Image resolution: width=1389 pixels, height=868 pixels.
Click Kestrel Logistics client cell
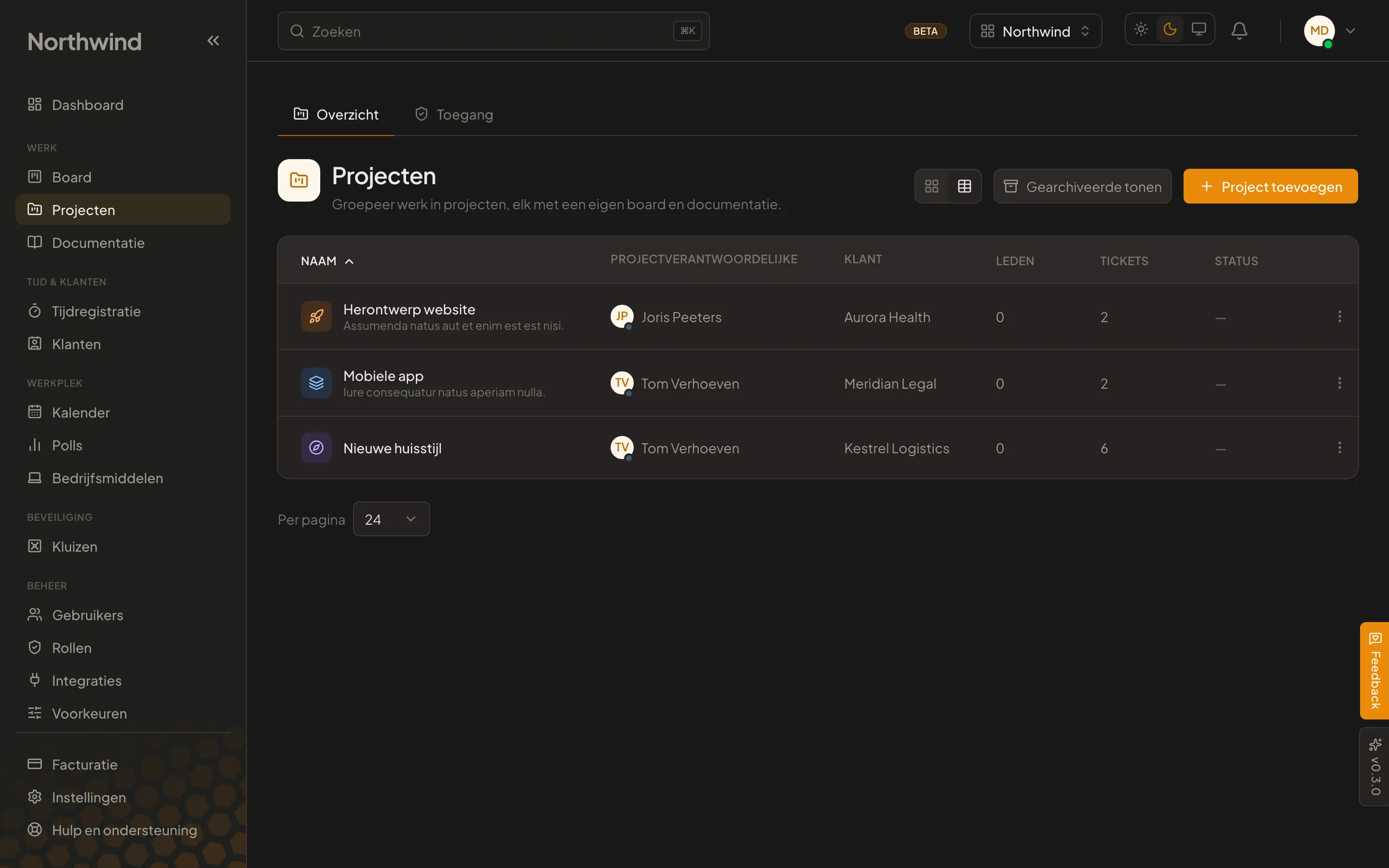pos(897,448)
